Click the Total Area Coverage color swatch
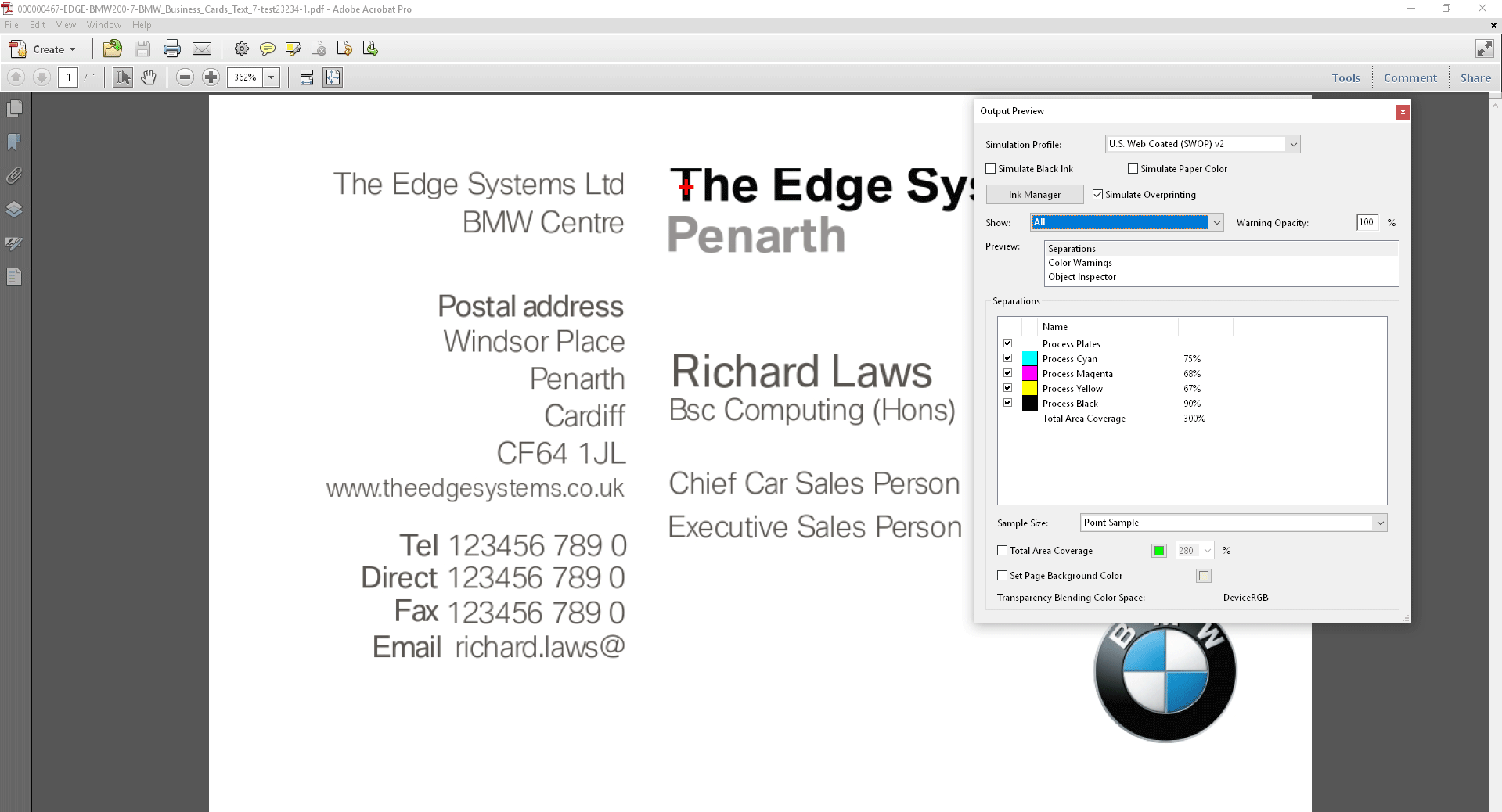 click(x=1158, y=550)
